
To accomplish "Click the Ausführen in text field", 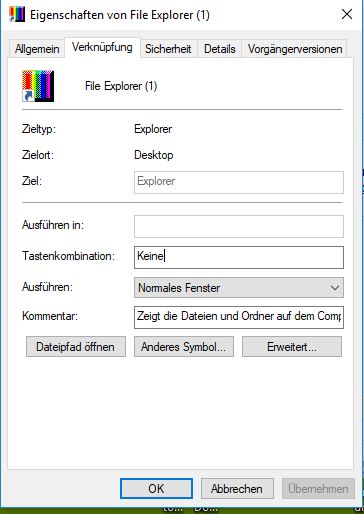I will (x=239, y=226).
